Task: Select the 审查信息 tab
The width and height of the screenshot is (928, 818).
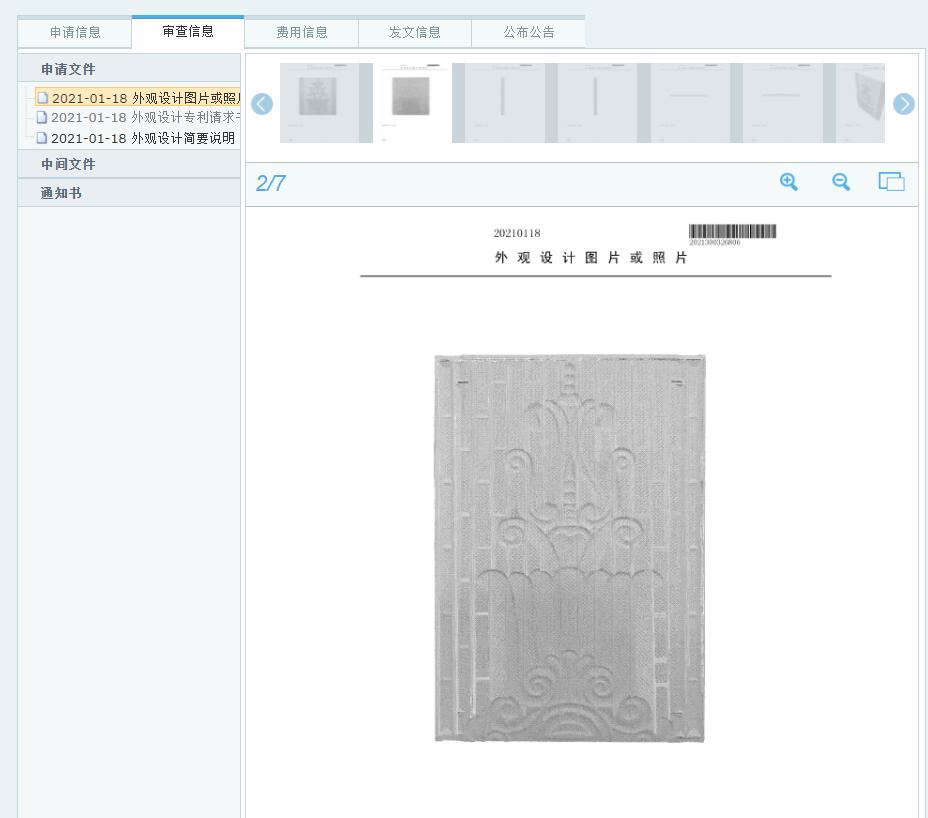Action: [x=188, y=32]
